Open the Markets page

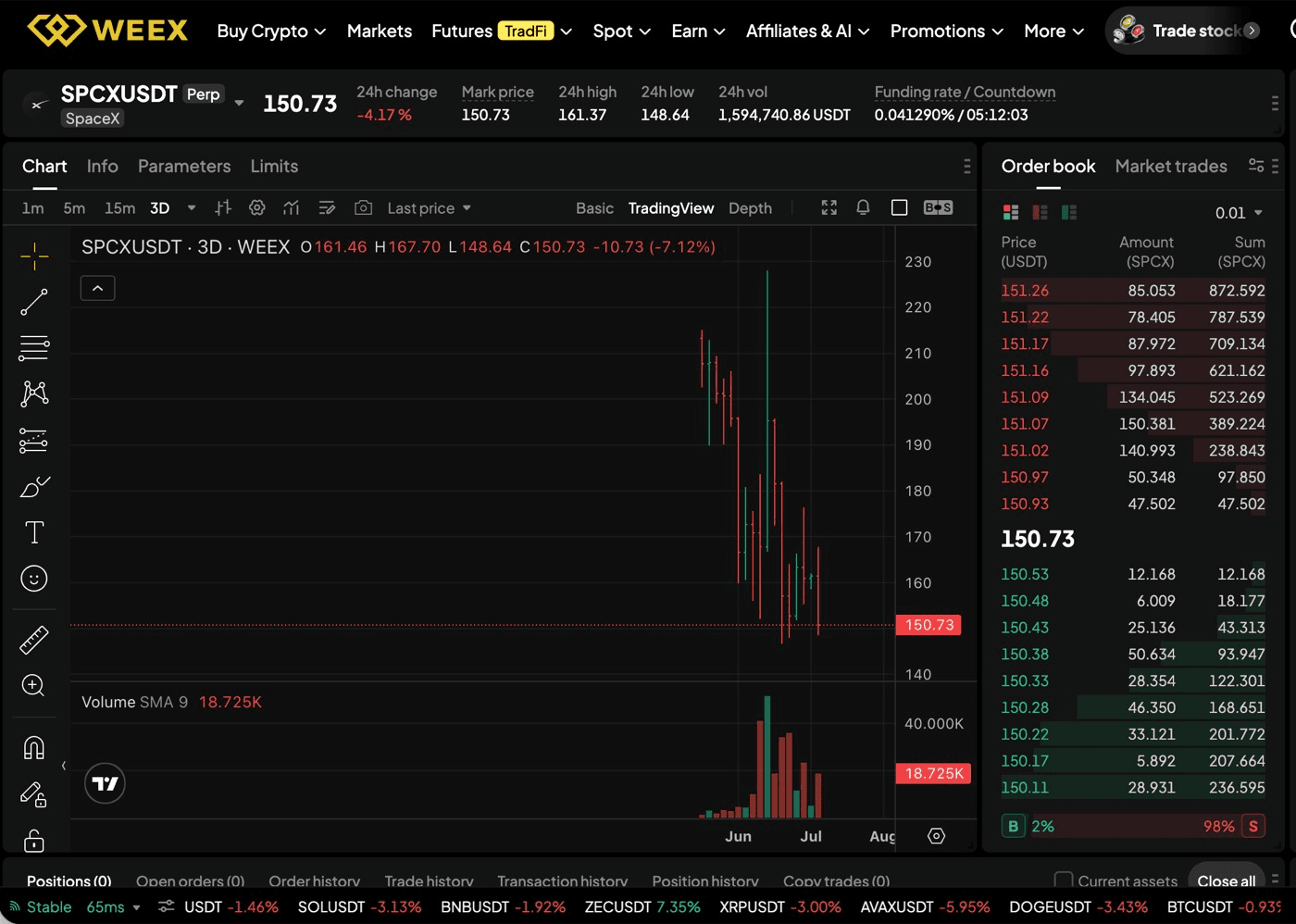tap(380, 31)
